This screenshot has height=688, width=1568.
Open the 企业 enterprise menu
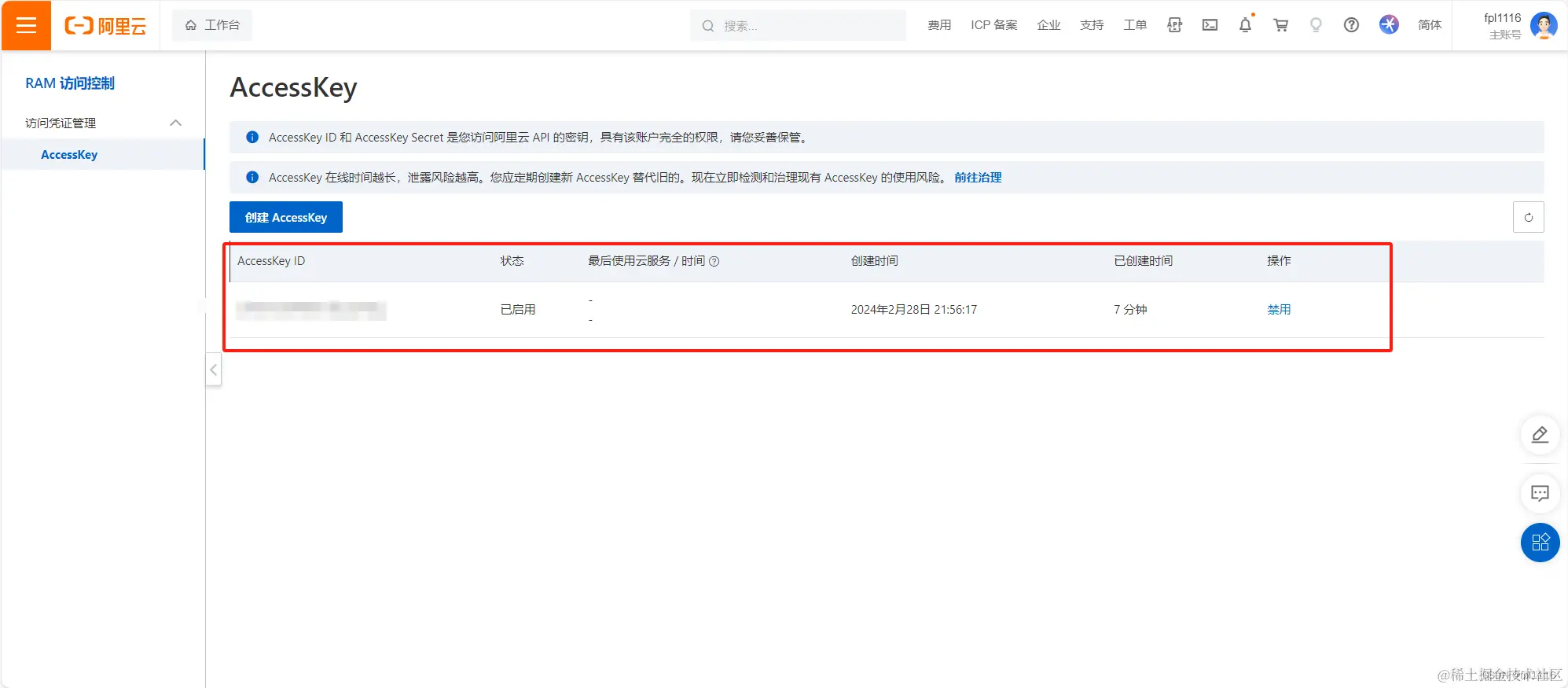tap(1048, 25)
